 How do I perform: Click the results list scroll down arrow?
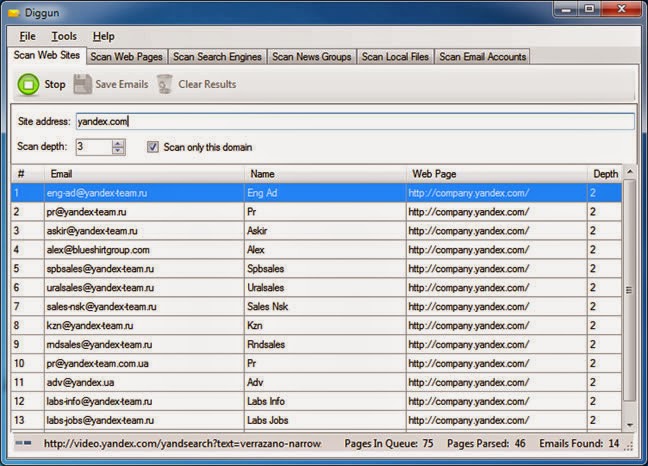(x=629, y=425)
